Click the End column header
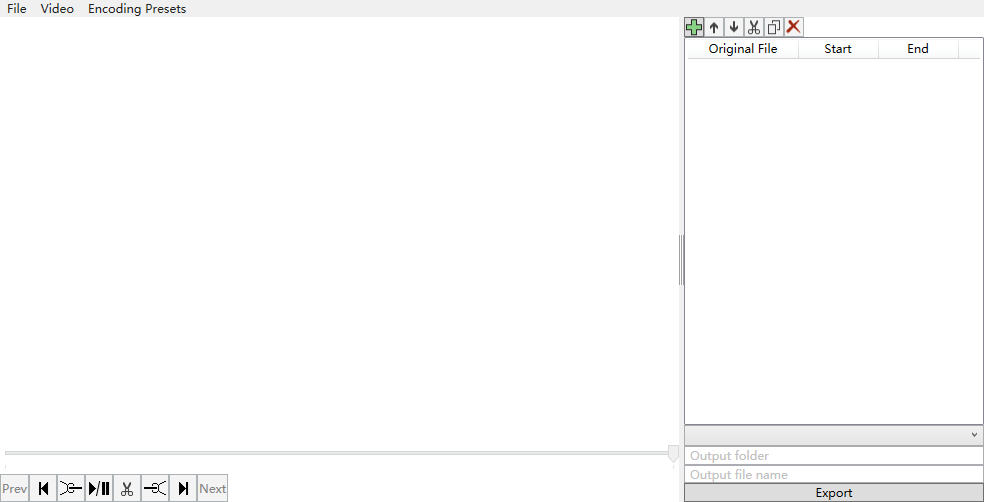The image size is (984, 502). (x=918, y=48)
